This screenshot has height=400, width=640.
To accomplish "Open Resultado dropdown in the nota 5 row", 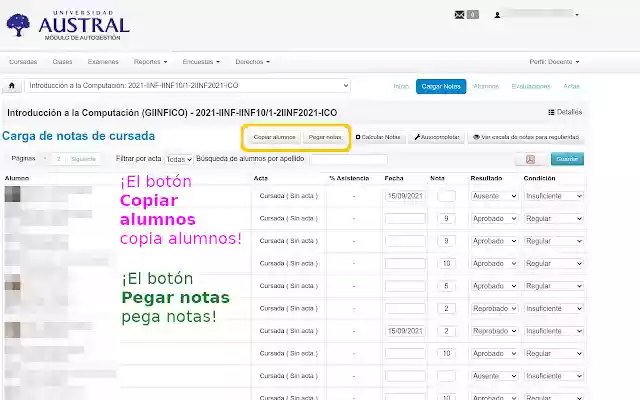I will (494, 286).
